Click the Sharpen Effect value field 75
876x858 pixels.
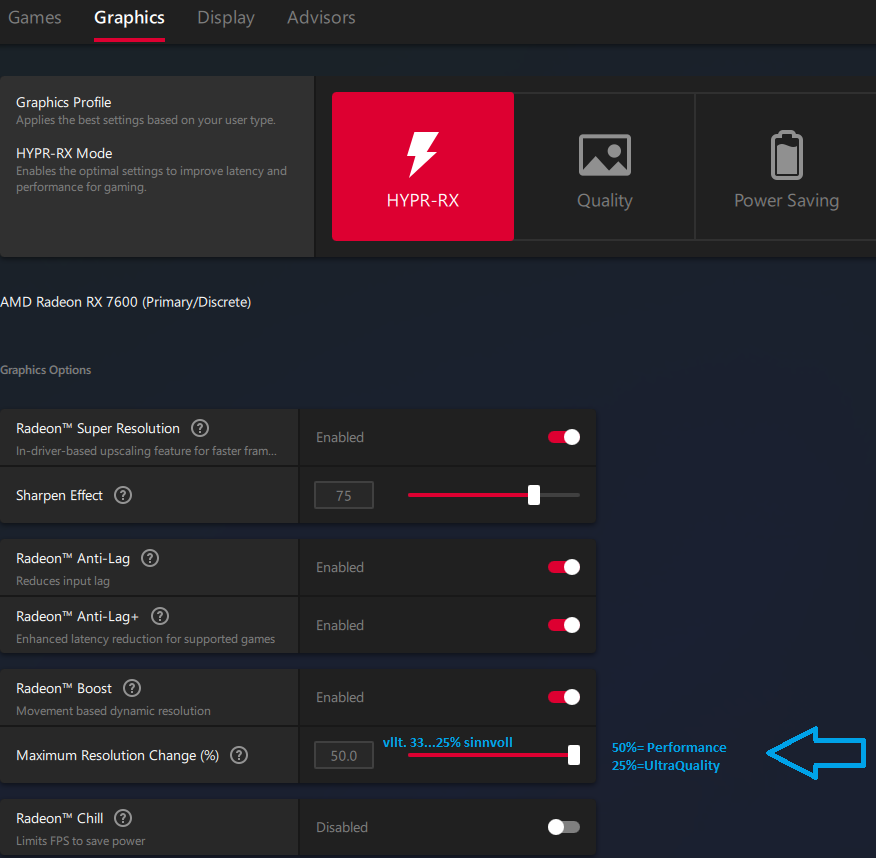(x=344, y=495)
